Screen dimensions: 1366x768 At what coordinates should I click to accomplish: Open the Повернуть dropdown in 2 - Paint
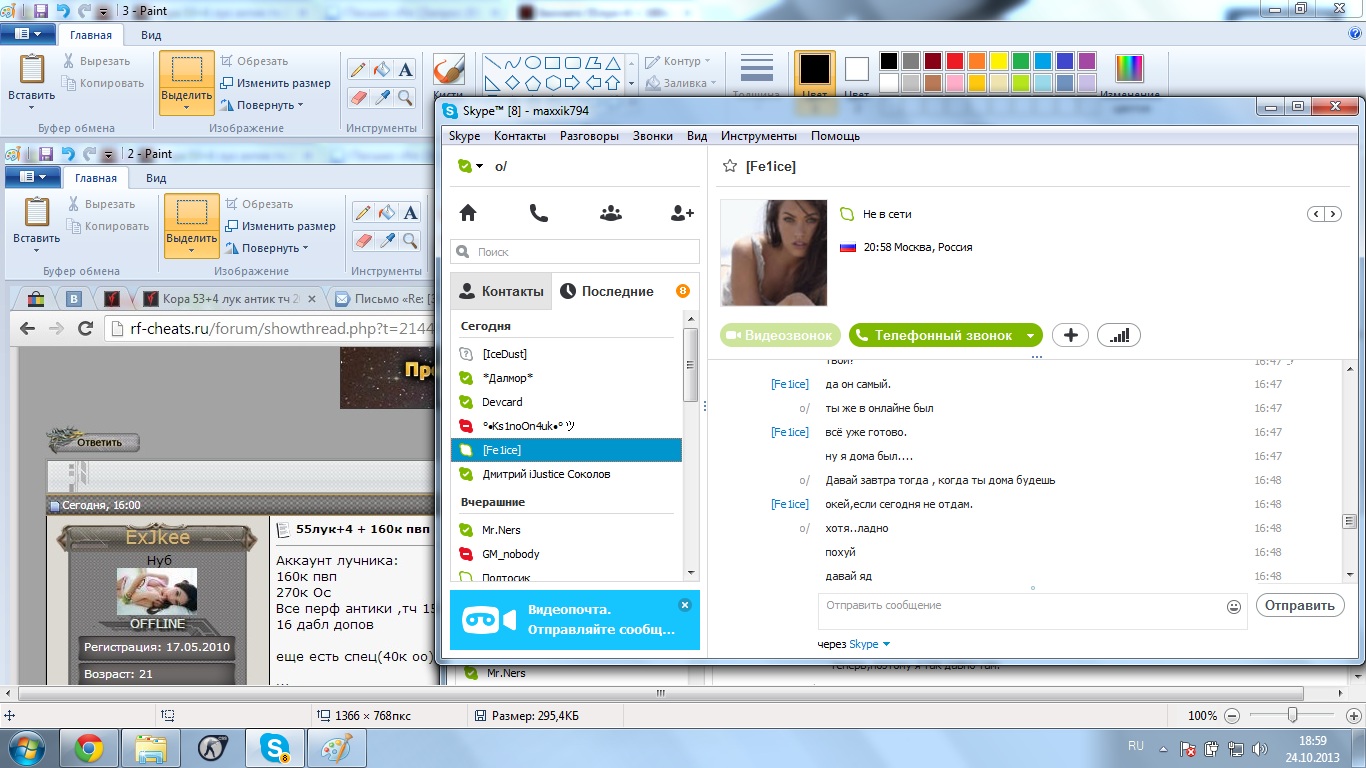[x=267, y=248]
